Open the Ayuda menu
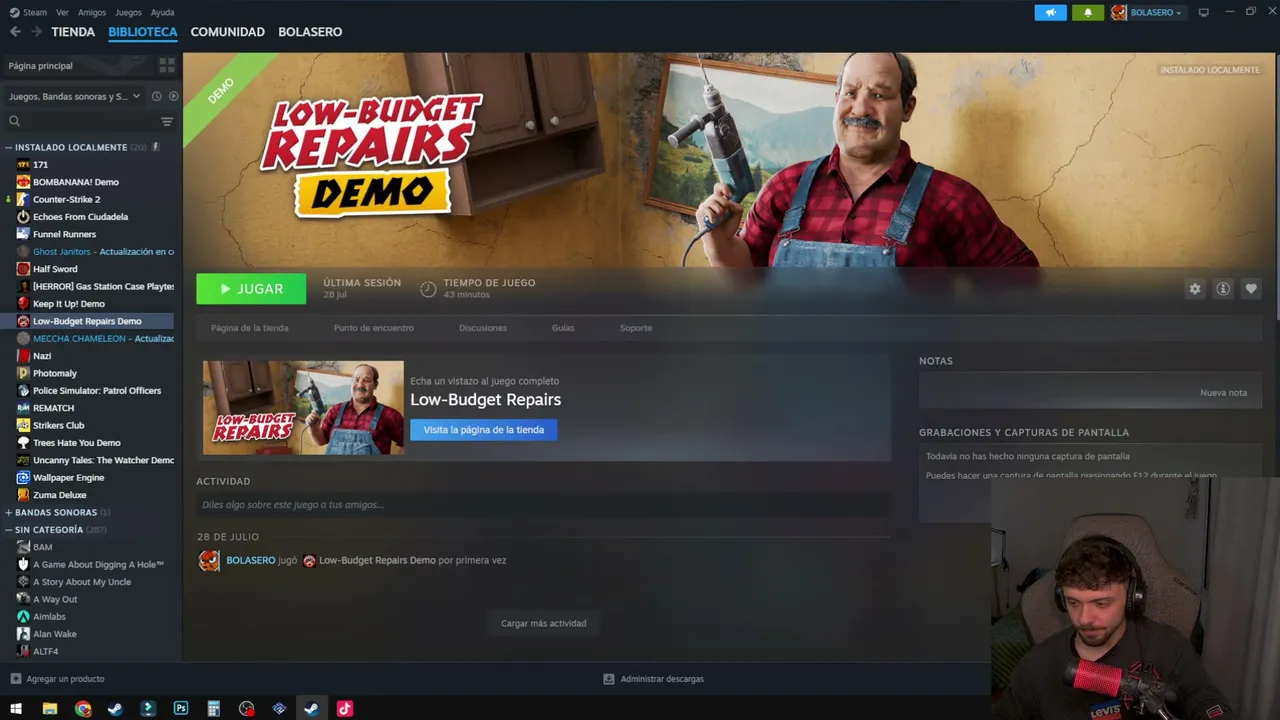The width and height of the screenshot is (1280, 720). (x=162, y=13)
